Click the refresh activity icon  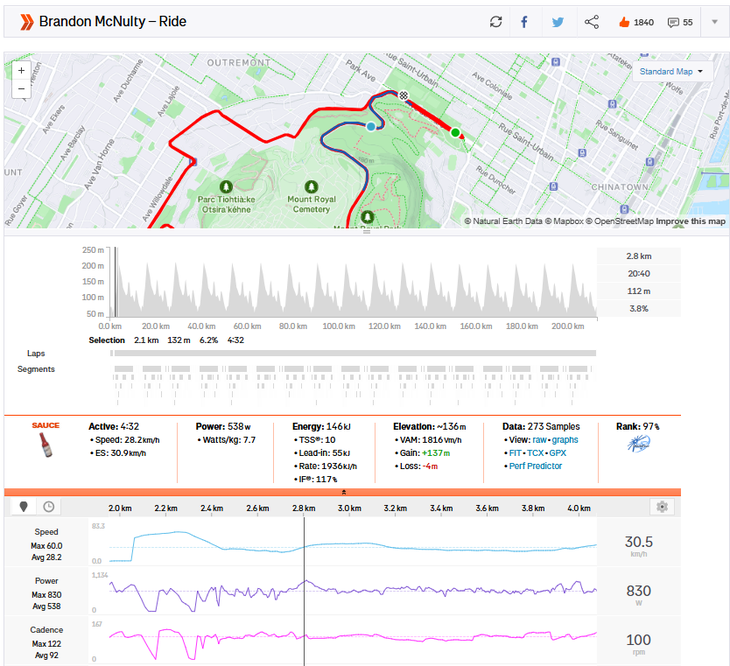(x=496, y=21)
